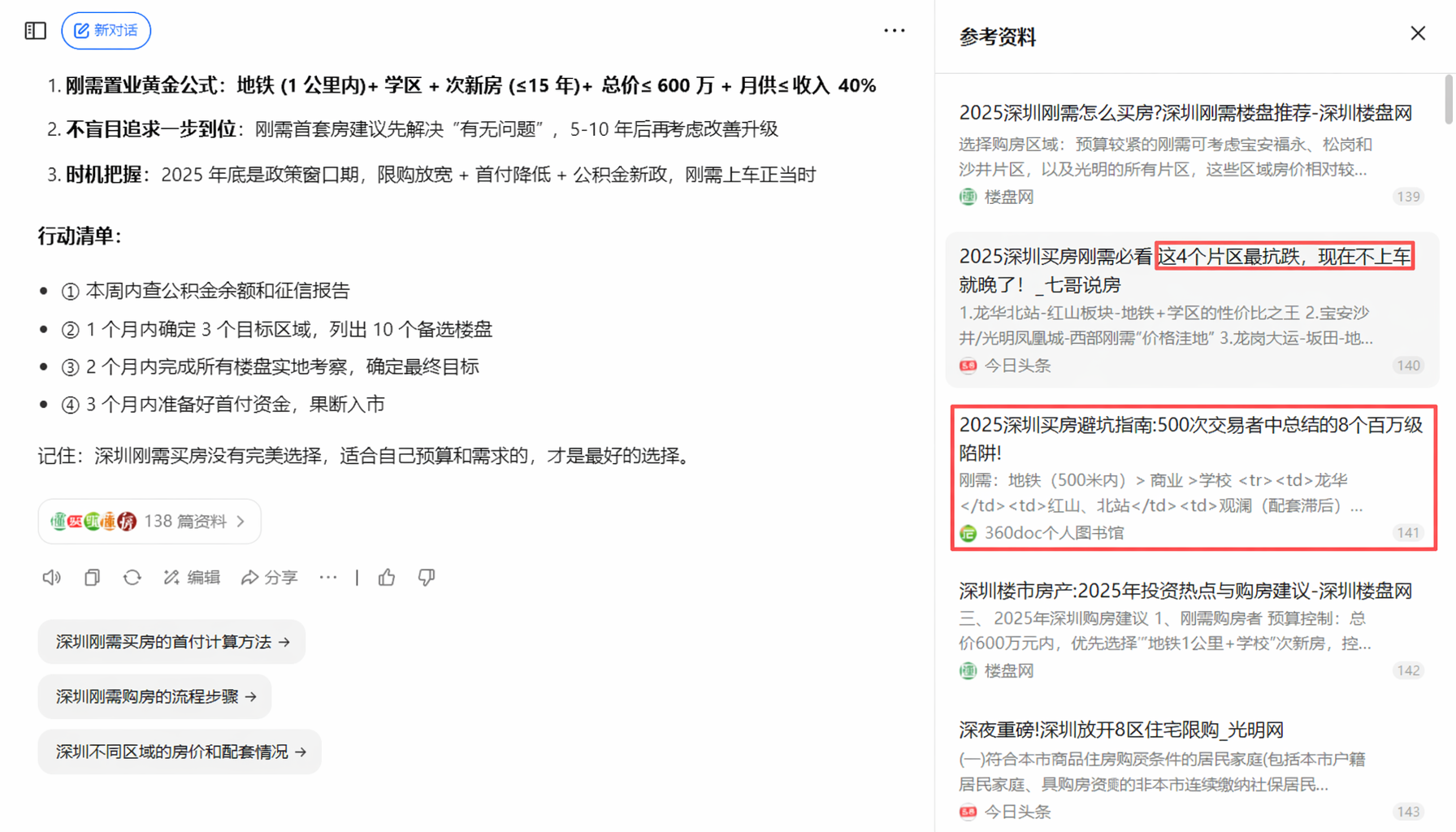Viewport: 1456px width, 832px height.
Task: Click the 行动清单 heading
Action: tap(80, 236)
